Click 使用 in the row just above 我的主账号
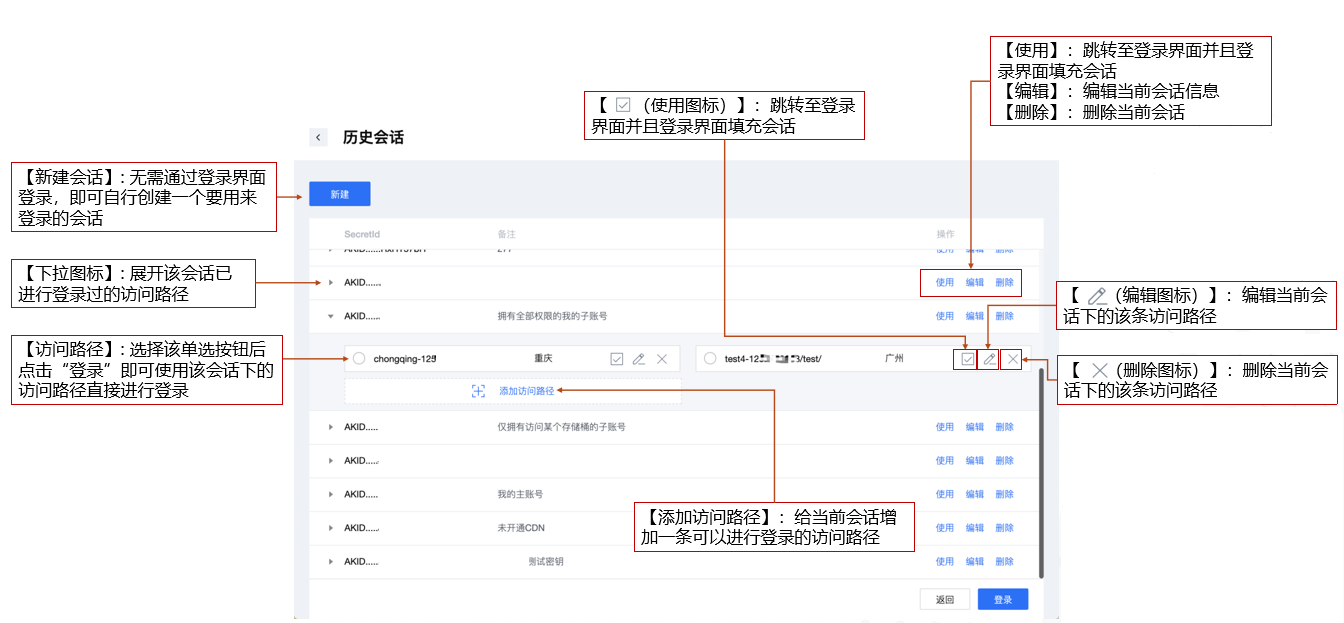The width and height of the screenshot is (1344, 623). [x=945, y=461]
